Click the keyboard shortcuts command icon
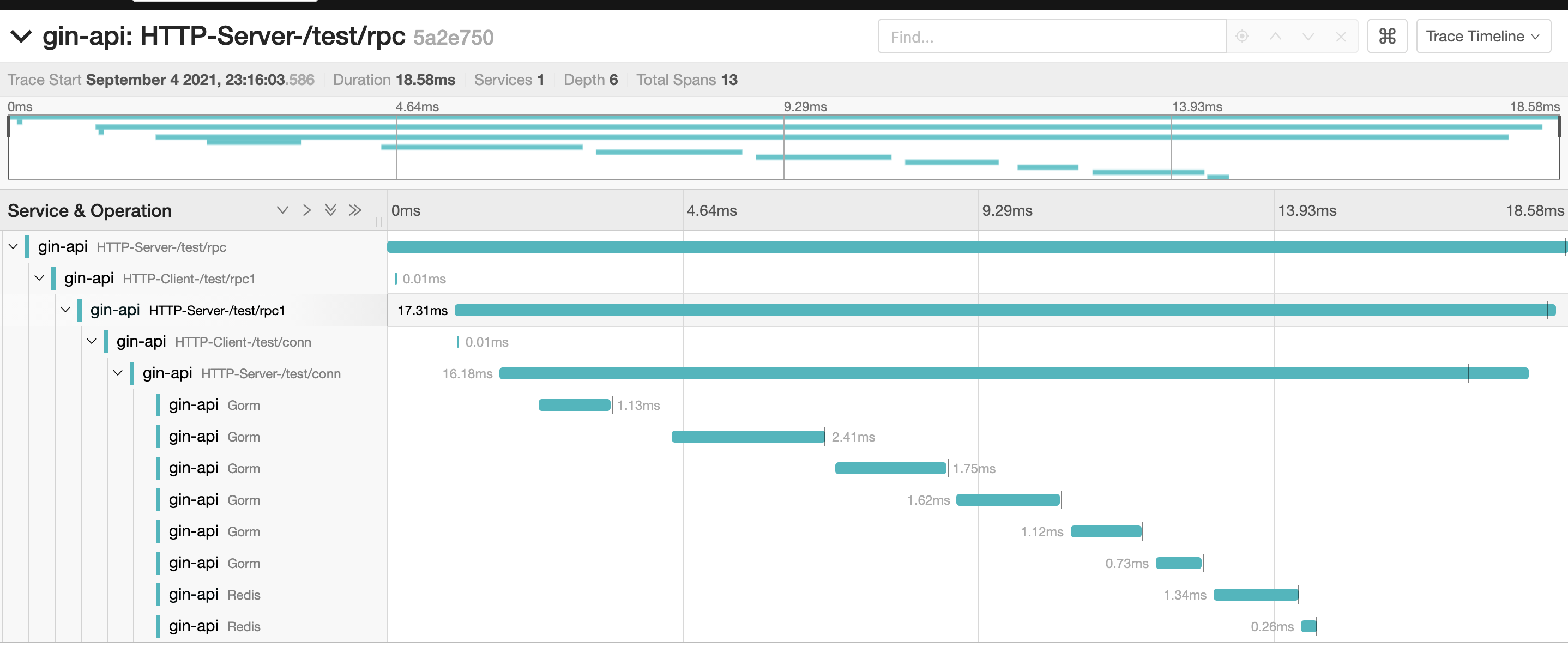The width and height of the screenshot is (1568, 653). 1386,37
